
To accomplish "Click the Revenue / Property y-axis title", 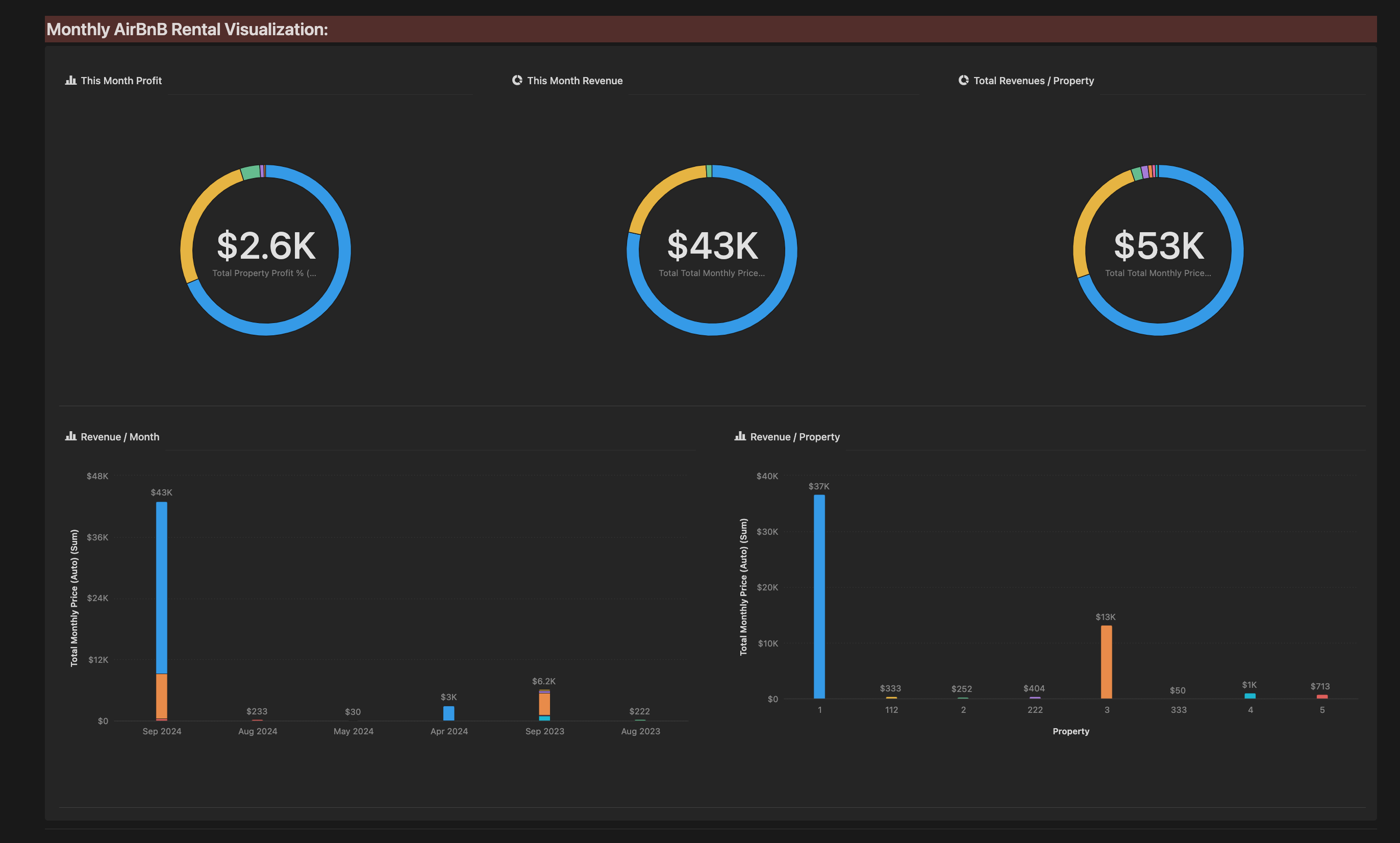I will pyautogui.click(x=743, y=587).
